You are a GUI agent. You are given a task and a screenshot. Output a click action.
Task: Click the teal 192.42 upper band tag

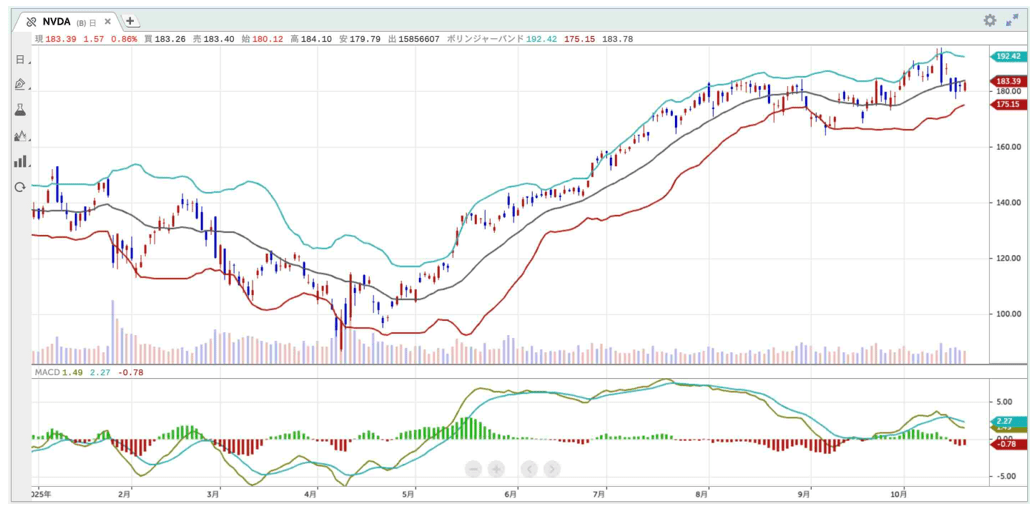click(1006, 57)
